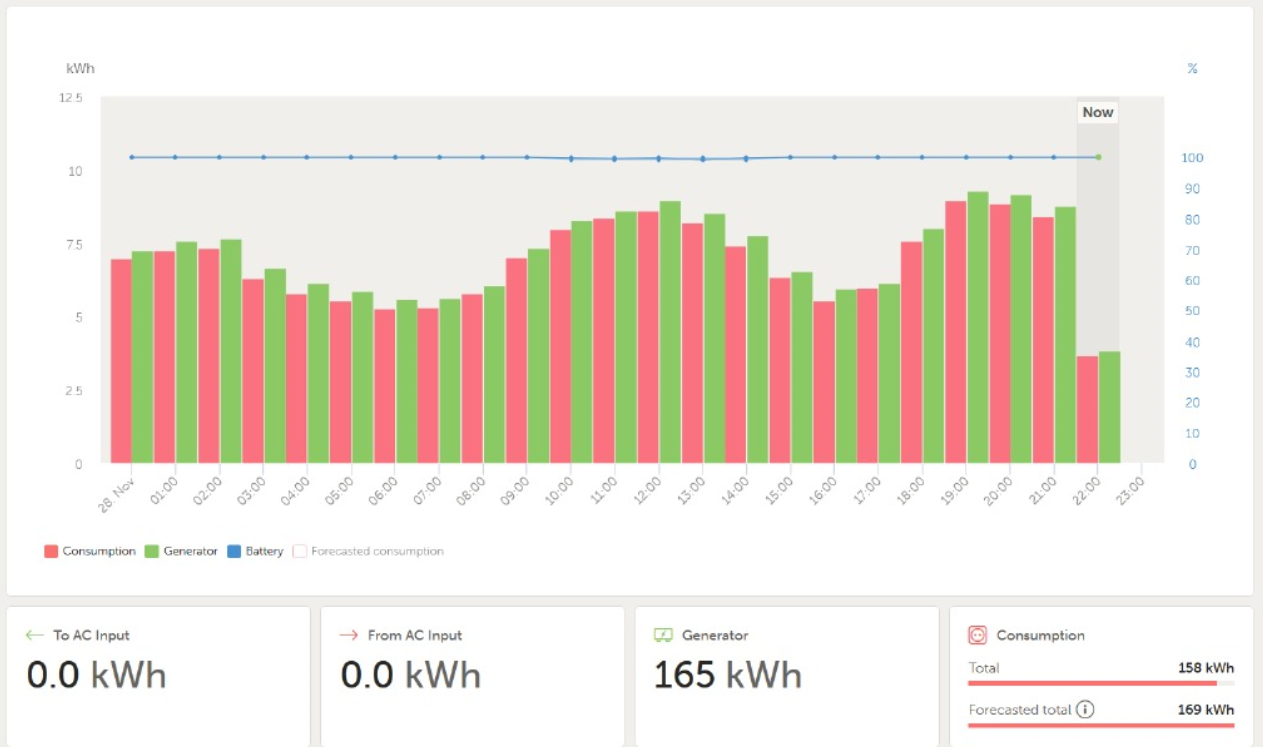Toggle the Generator series in the legend
Screen dimensions: 1263x747
190,551
